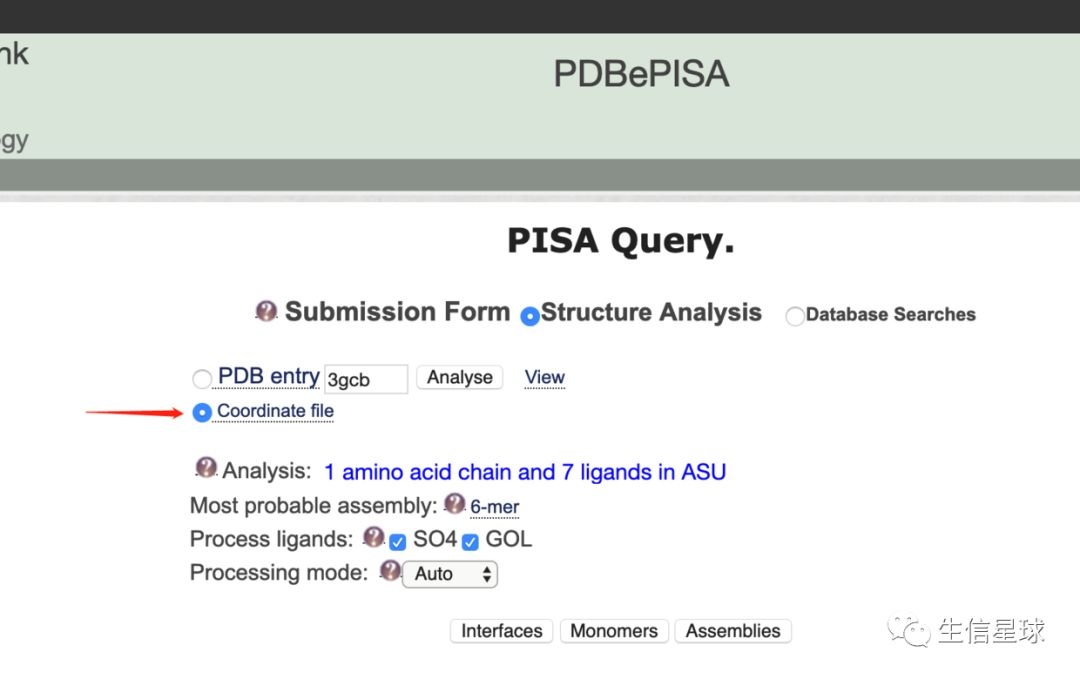Click the Monomers button
The width and height of the screenshot is (1080, 679).
pos(614,631)
